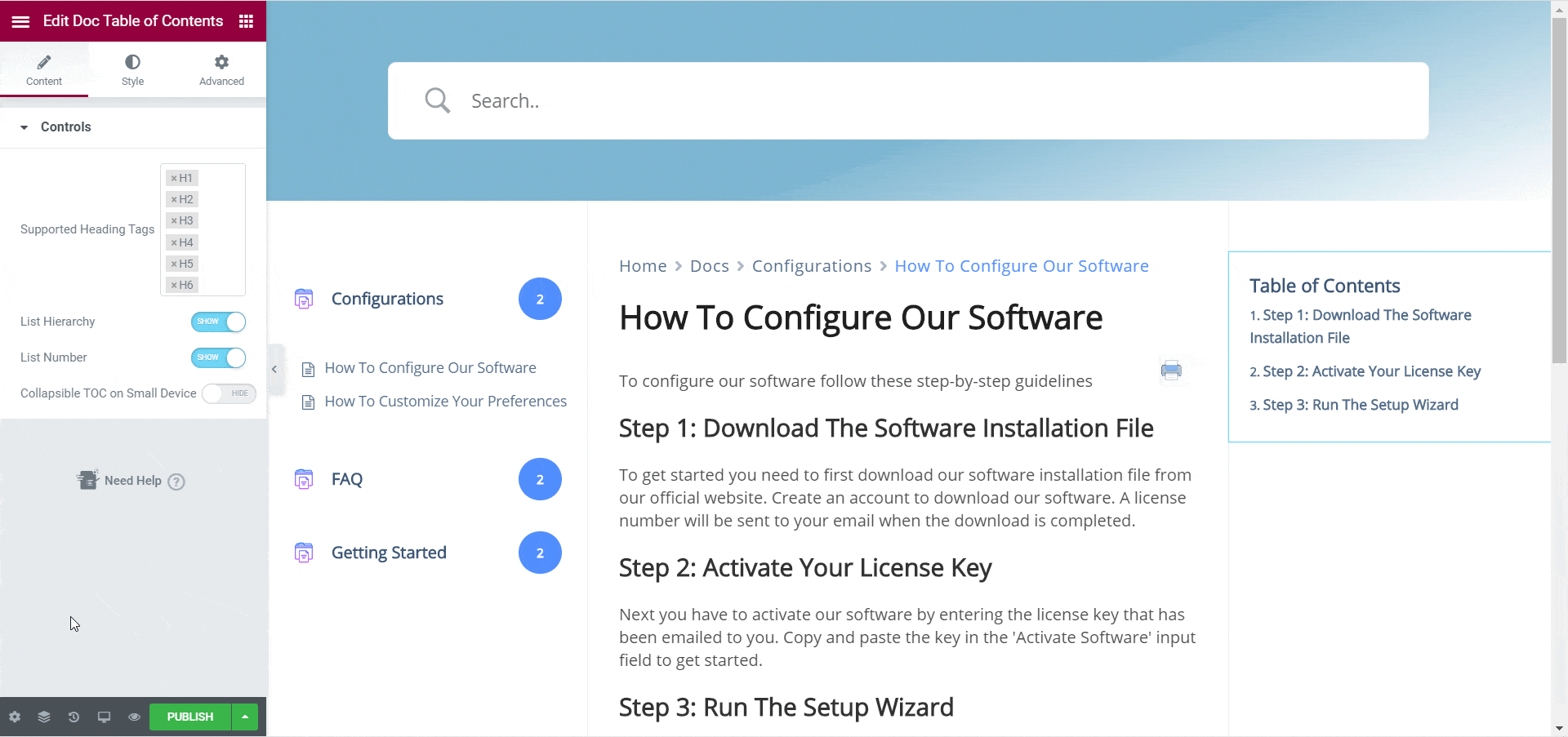Open the widgets panel grid icon
The image size is (1568, 737).
(245, 21)
